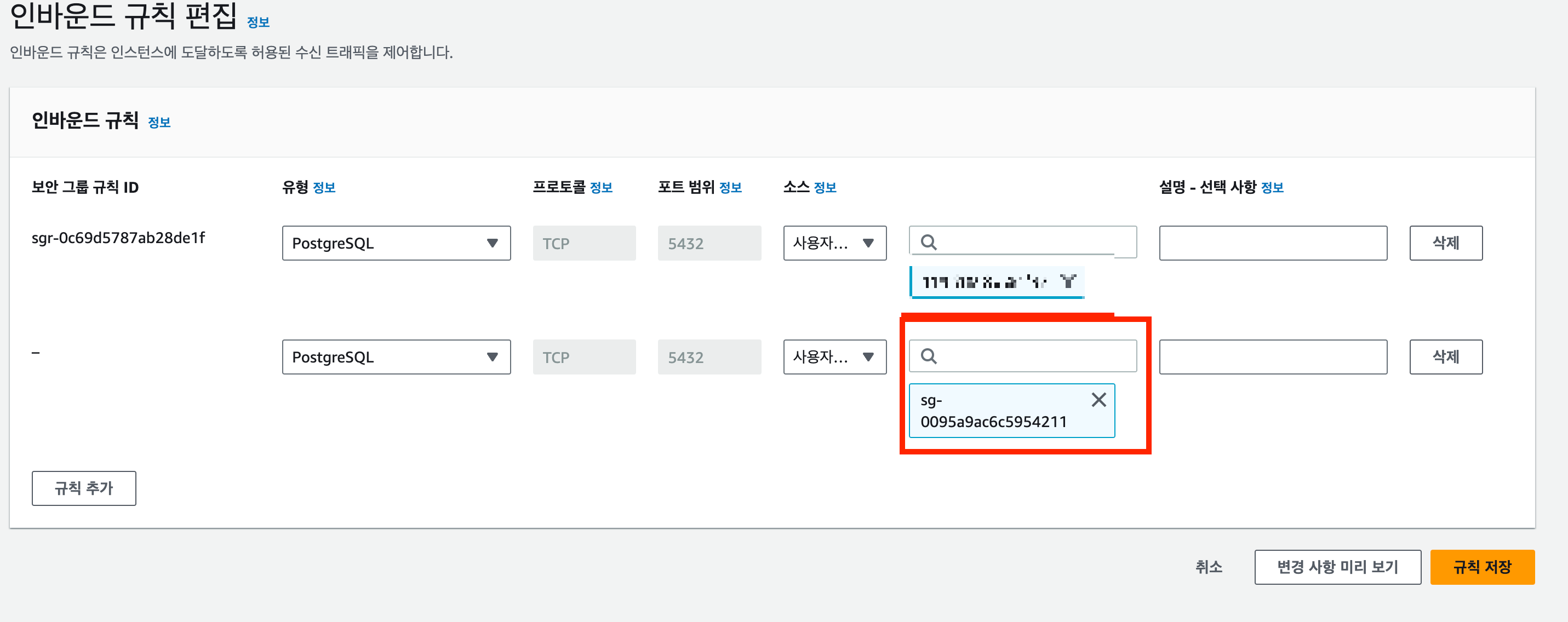Open 정보 link beside 포트 범위 header
Screen dimensions: 1568x622
(x=730, y=187)
